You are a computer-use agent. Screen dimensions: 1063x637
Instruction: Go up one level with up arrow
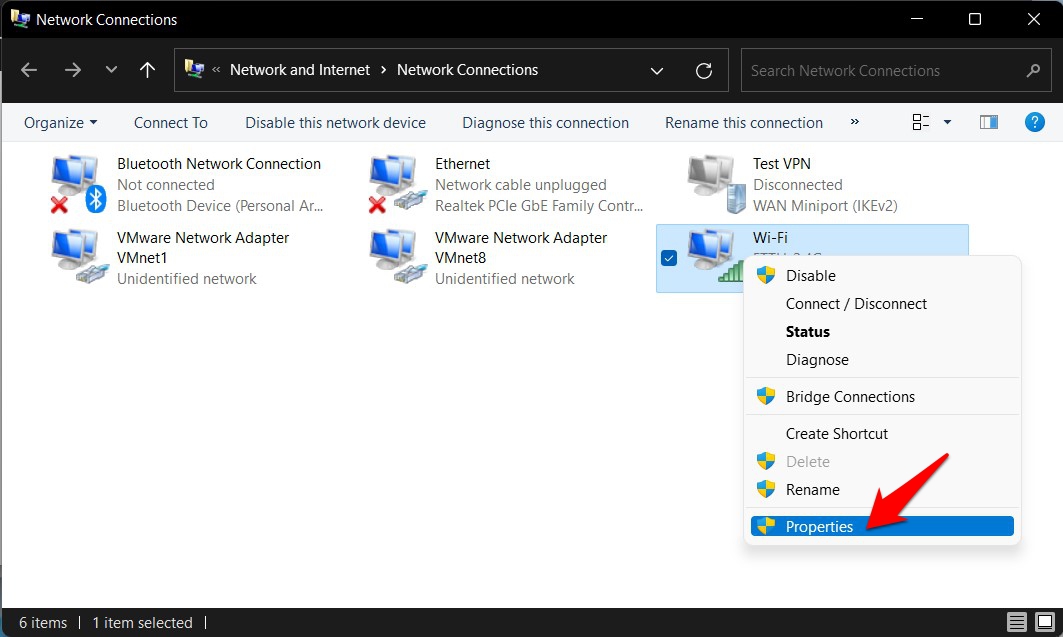click(x=148, y=71)
